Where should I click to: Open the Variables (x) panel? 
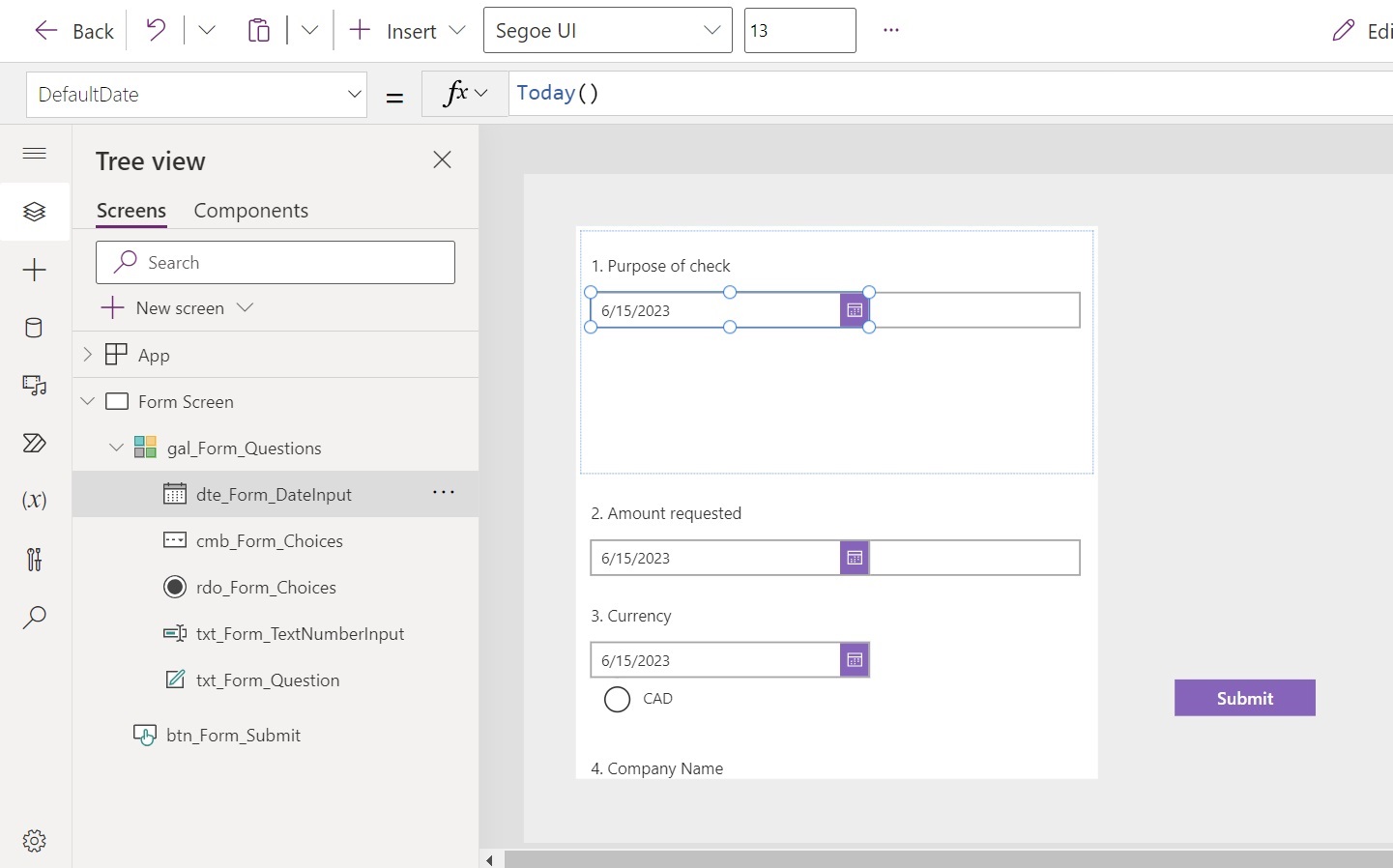(x=34, y=501)
